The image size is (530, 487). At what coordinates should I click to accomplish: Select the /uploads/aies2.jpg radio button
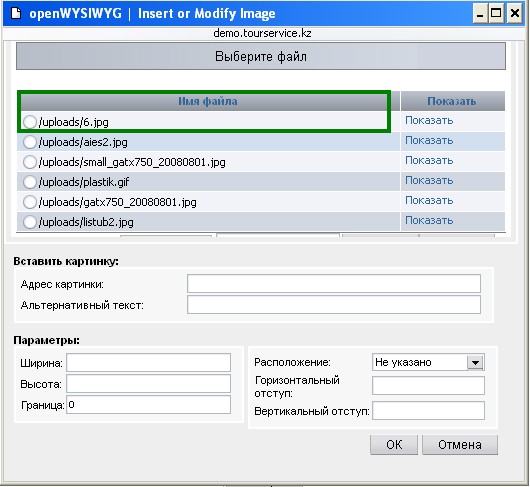pyautogui.click(x=30, y=142)
